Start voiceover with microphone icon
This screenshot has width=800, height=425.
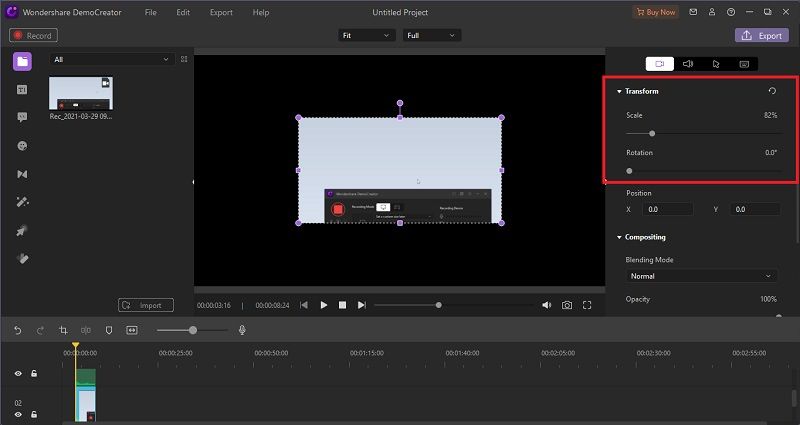pos(242,330)
